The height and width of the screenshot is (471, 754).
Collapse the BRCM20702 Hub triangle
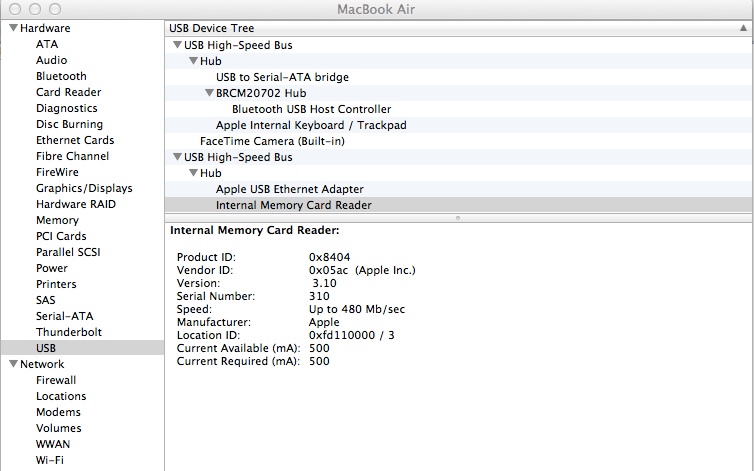tap(209, 92)
